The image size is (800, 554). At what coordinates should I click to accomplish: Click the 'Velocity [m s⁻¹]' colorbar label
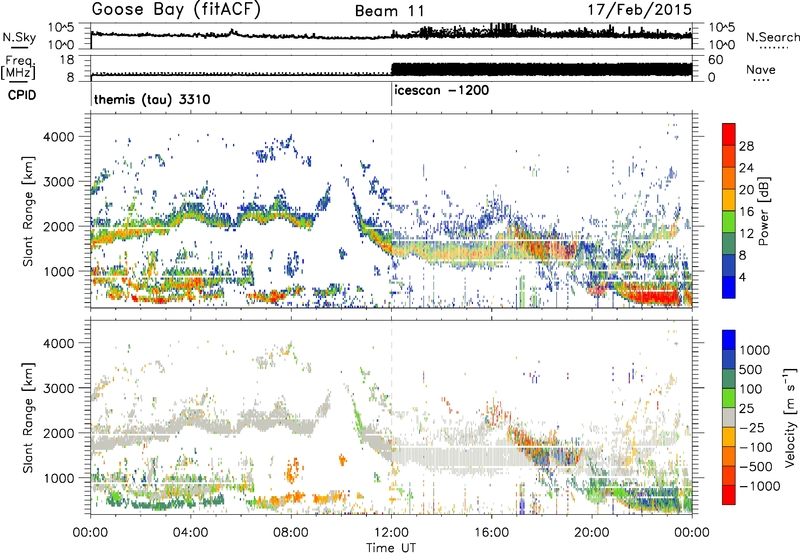click(x=790, y=417)
